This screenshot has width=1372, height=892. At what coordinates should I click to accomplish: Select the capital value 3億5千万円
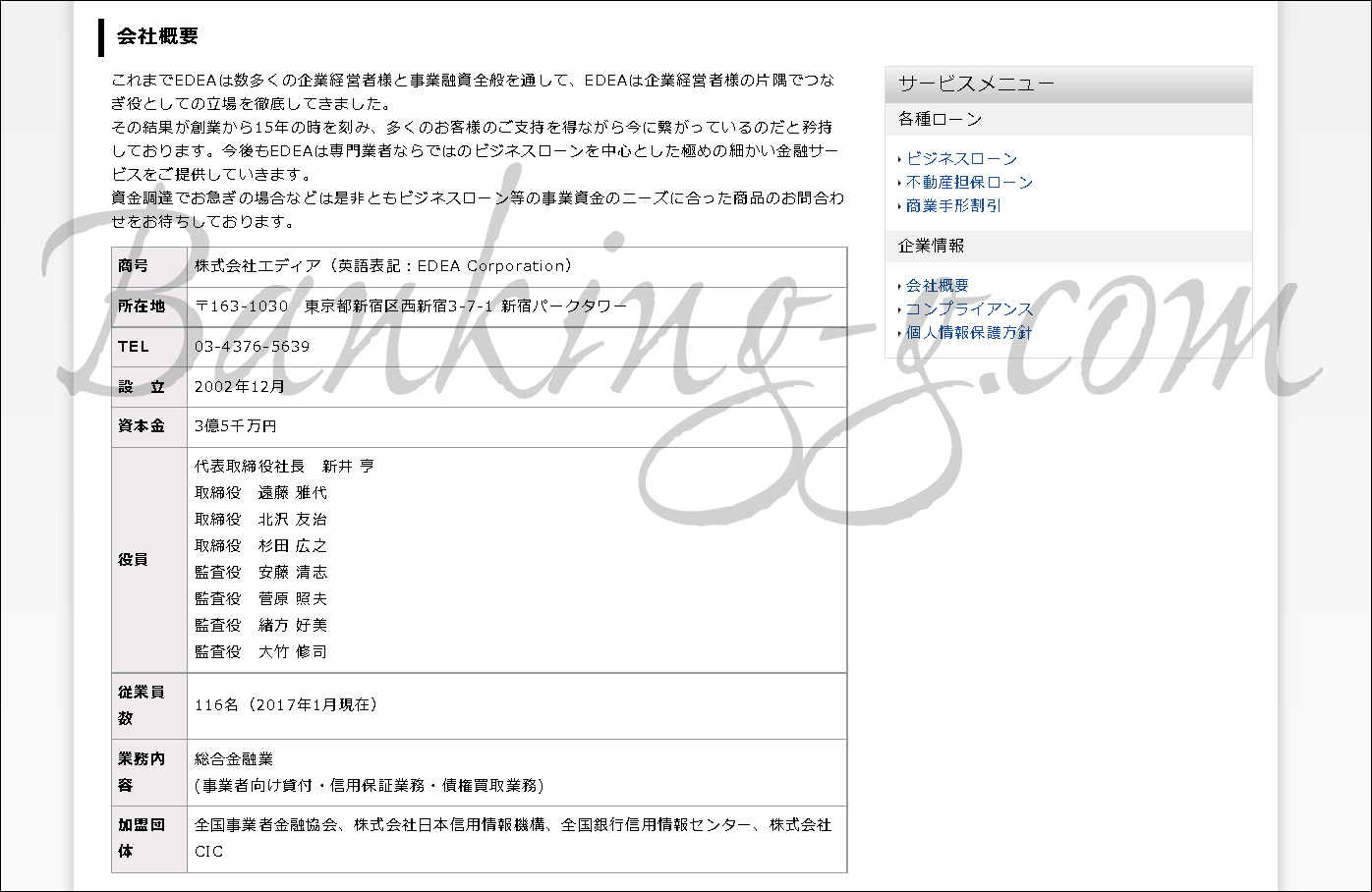236,426
